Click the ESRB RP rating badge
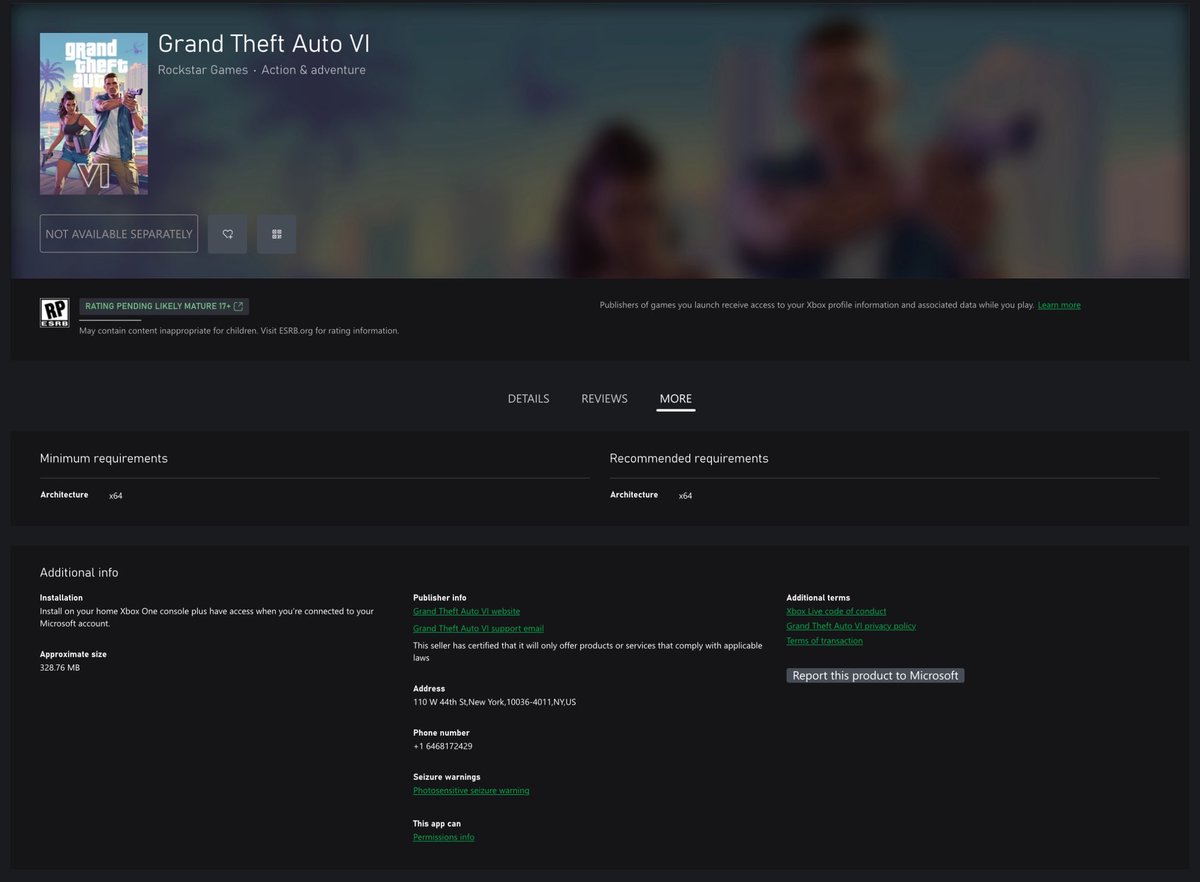The image size is (1200, 882). tap(54, 313)
